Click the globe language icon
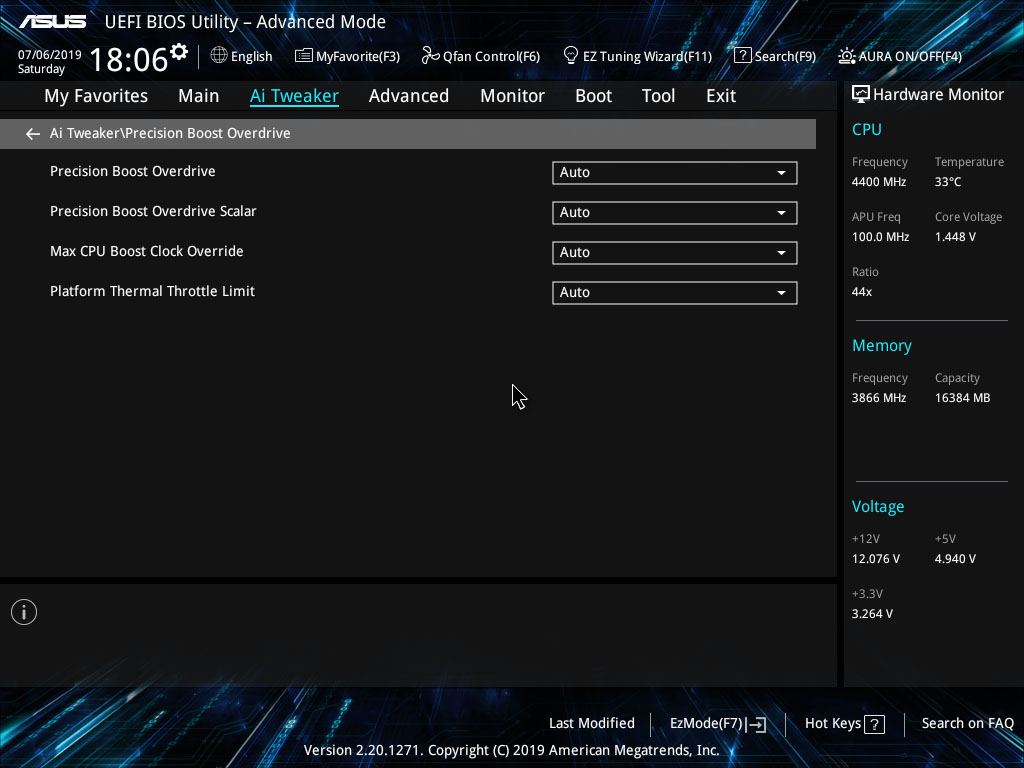Screen dimensions: 1024x768 pos(219,56)
